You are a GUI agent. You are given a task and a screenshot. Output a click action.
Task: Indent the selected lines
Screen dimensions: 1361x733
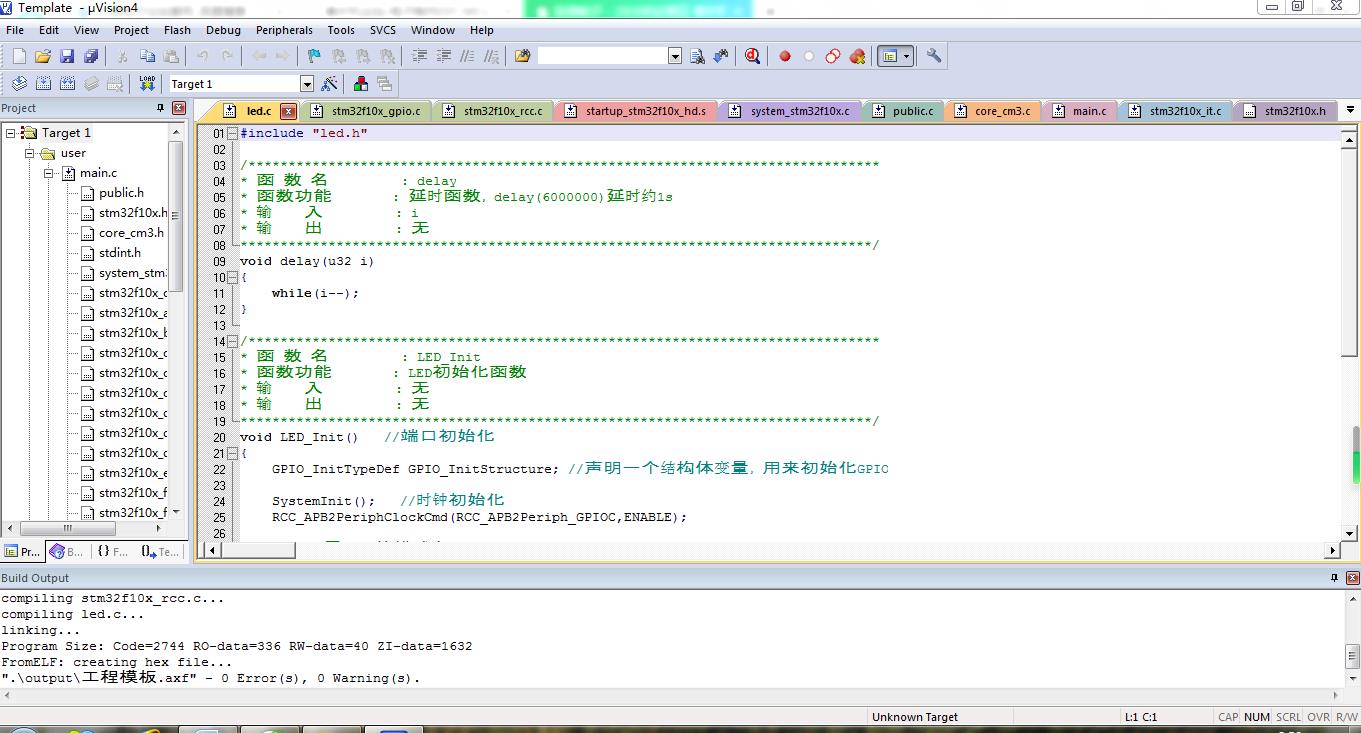point(420,56)
